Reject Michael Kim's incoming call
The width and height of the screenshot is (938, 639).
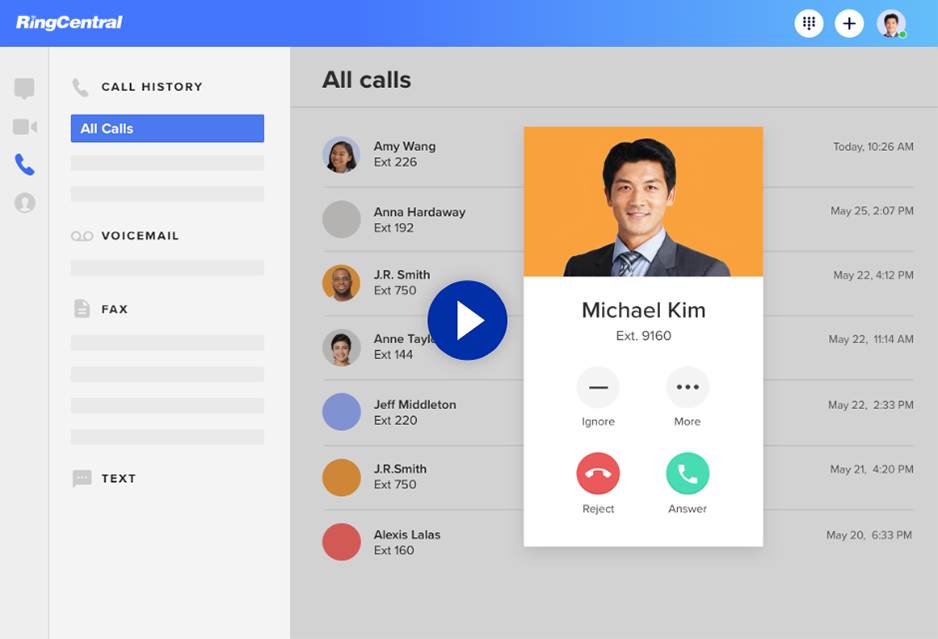point(598,473)
